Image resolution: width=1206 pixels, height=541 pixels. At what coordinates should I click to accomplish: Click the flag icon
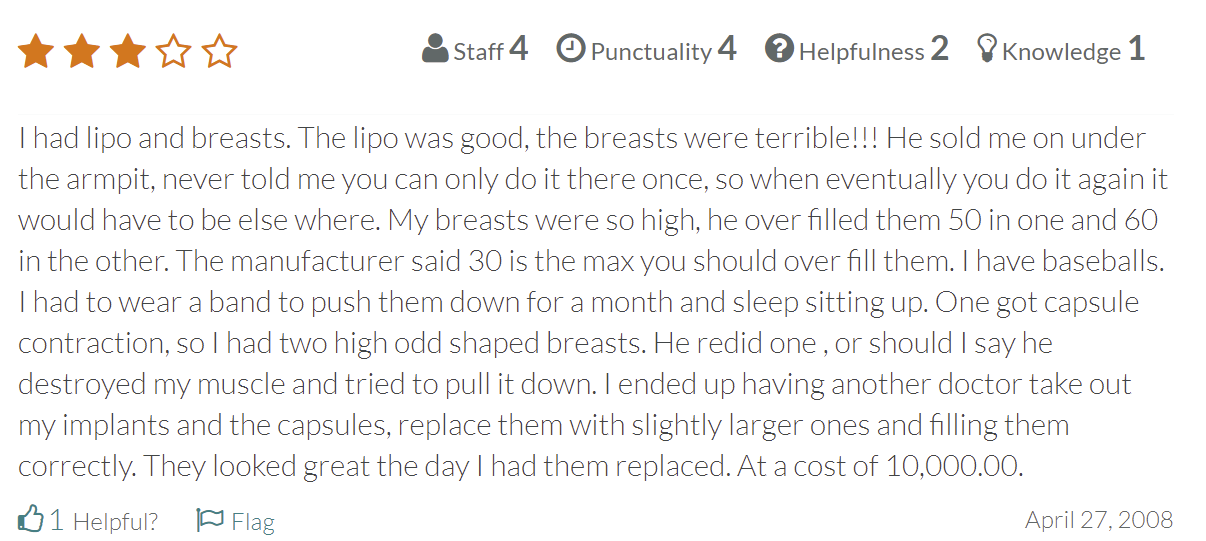pos(210,520)
